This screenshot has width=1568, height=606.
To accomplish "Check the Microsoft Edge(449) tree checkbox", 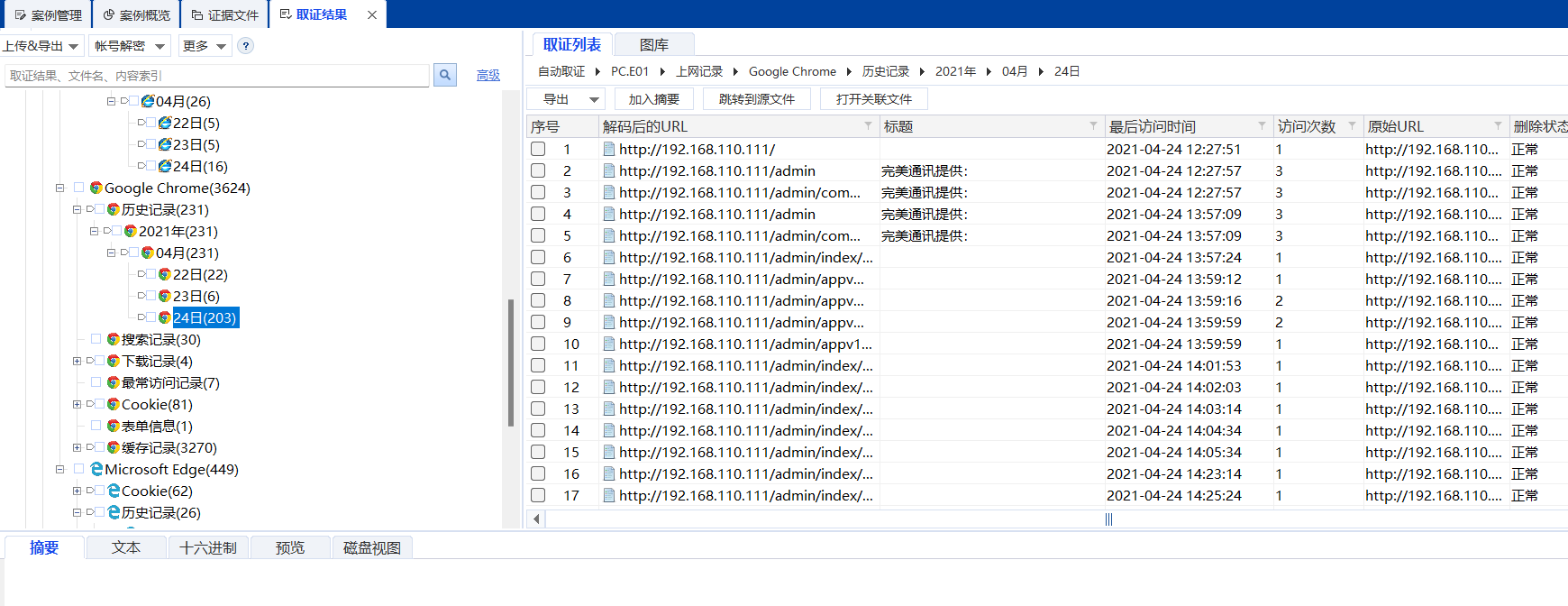I will 79,469.
